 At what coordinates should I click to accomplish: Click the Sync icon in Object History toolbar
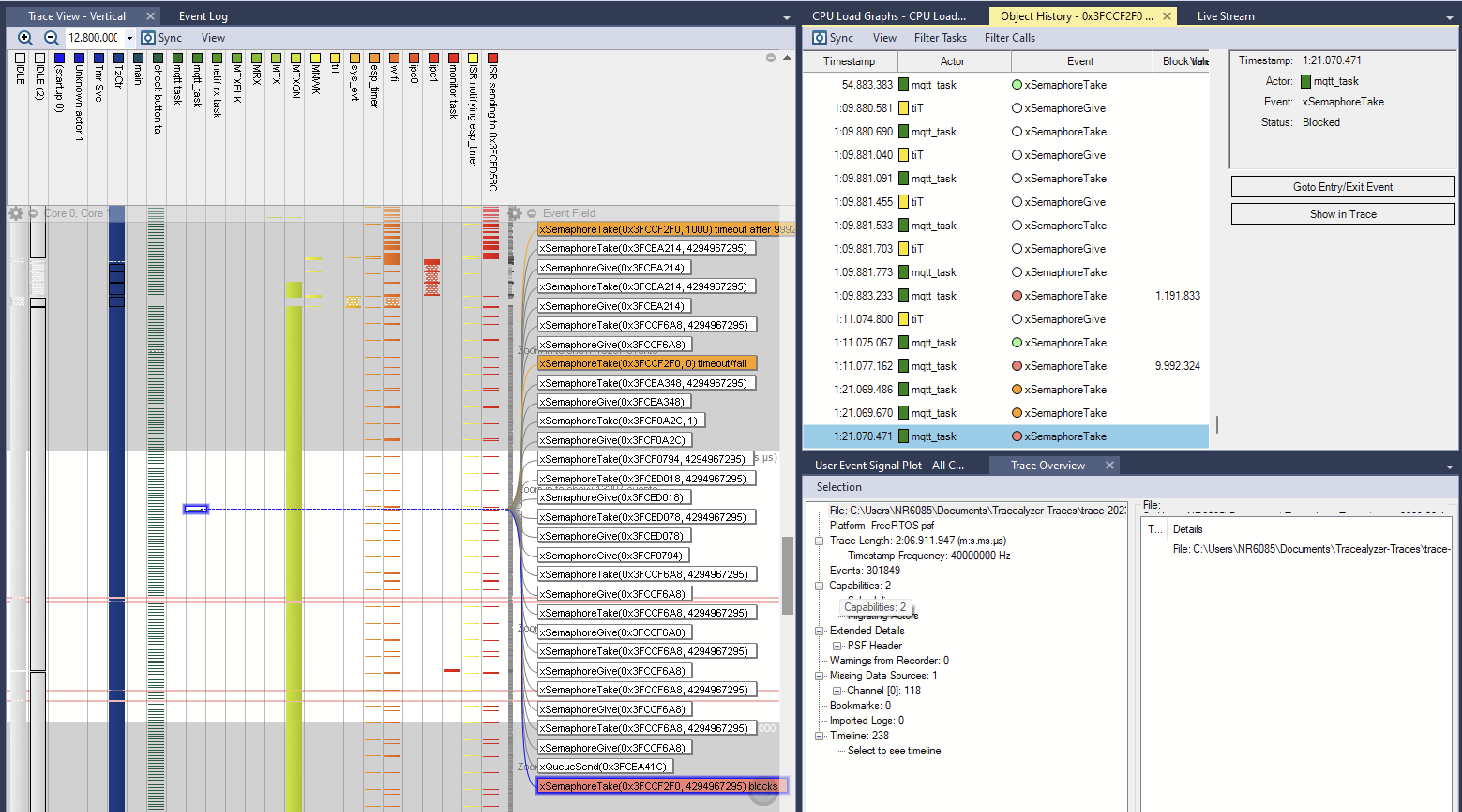[819, 38]
